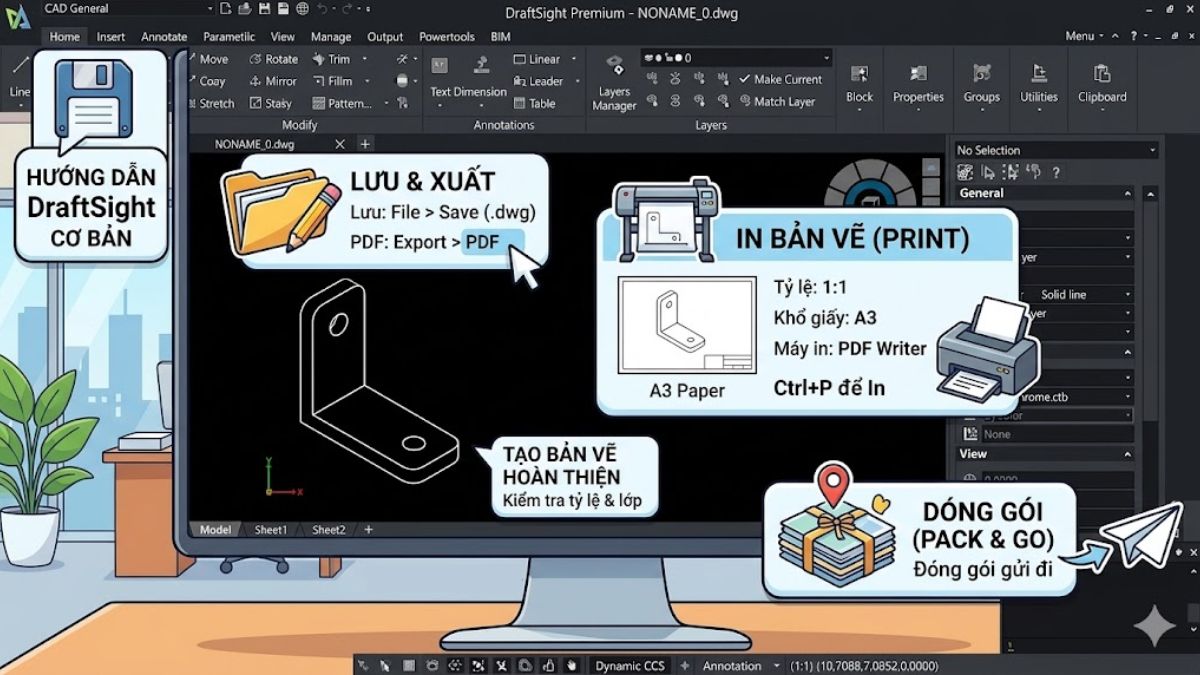Click the scroll-up arrow of Properties panel scrollbar
The image size is (1200, 675).
pyautogui.click(x=1151, y=193)
